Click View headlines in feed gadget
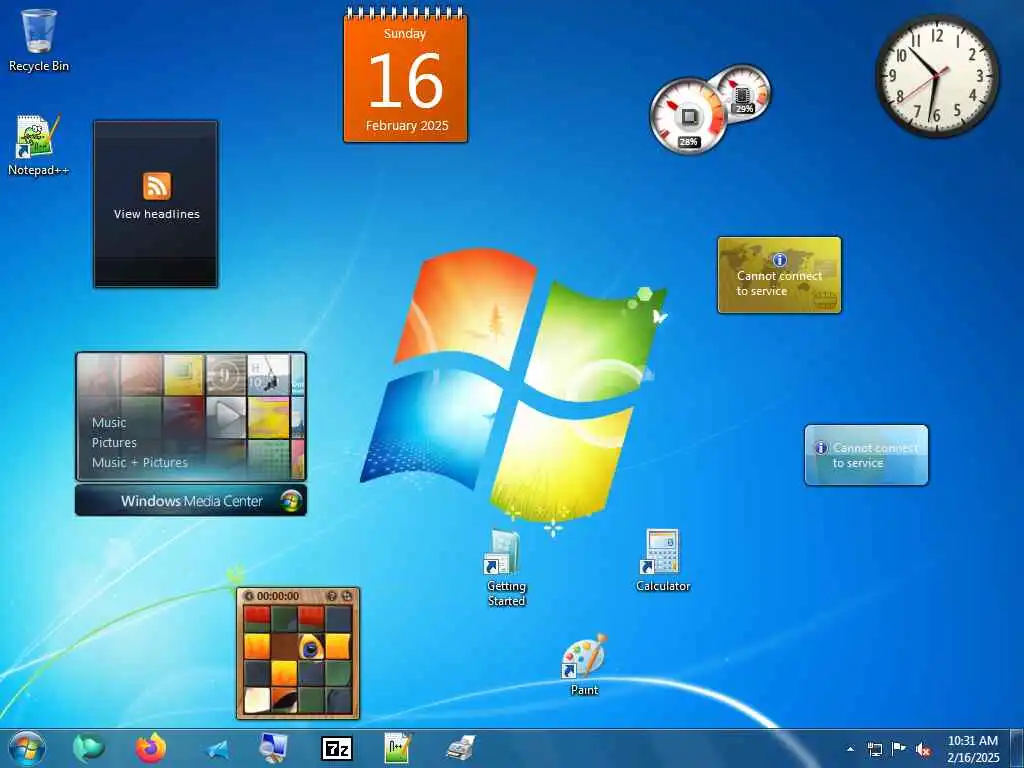Screen dimensions: 1024x768 (157, 214)
